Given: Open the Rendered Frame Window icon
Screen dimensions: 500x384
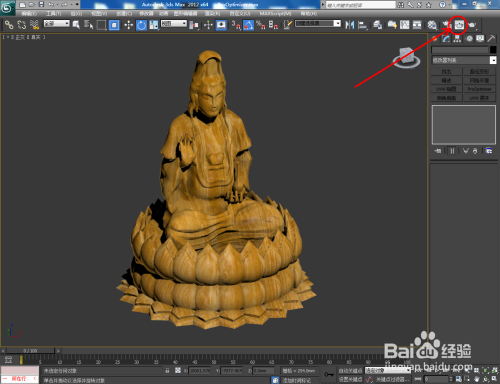Looking at the screenshot, I should click(x=459, y=25).
